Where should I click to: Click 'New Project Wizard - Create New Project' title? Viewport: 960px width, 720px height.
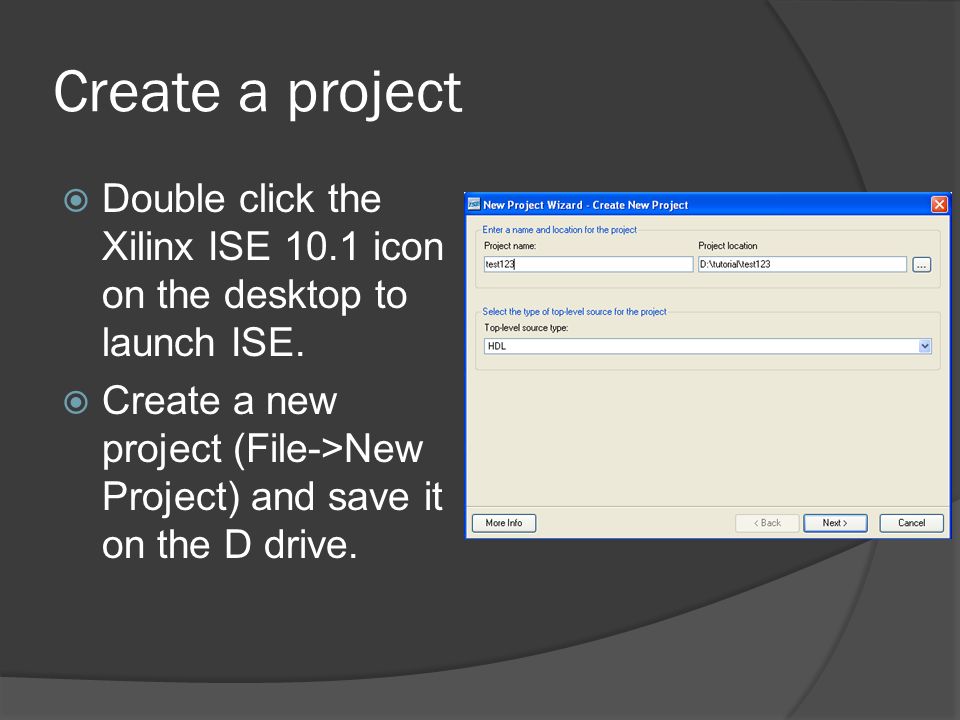[585, 205]
